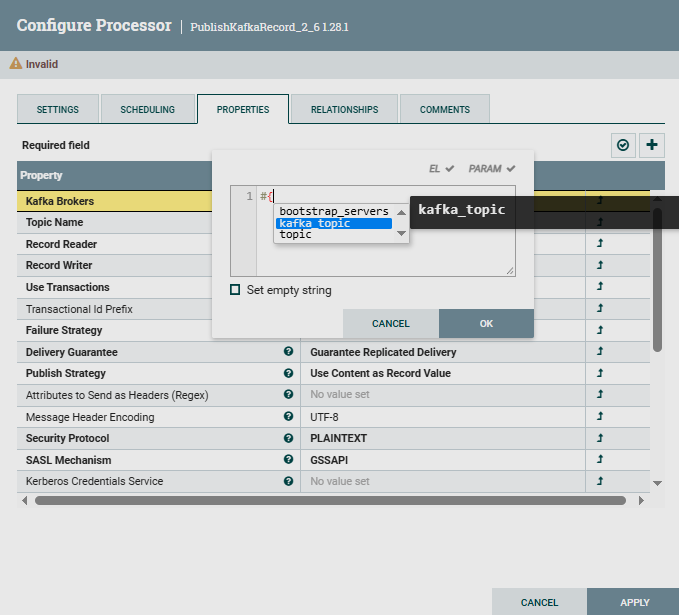Select kafka_topic from autocomplete list
The height and width of the screenshot is (615, 679).
[334, 223]
